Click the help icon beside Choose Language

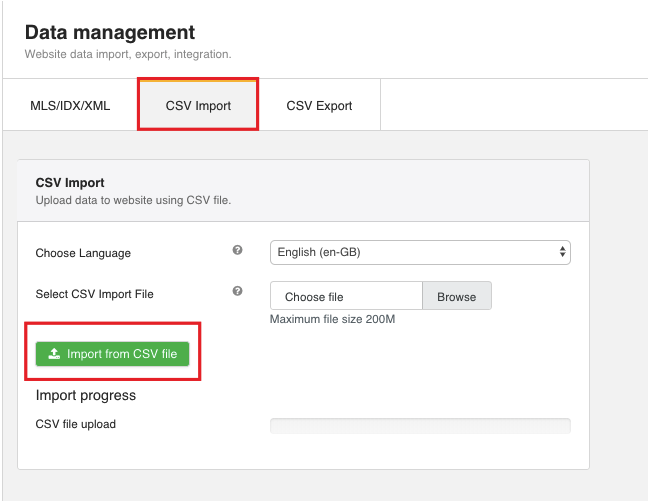pyautogui.click(x=237, y=251)
